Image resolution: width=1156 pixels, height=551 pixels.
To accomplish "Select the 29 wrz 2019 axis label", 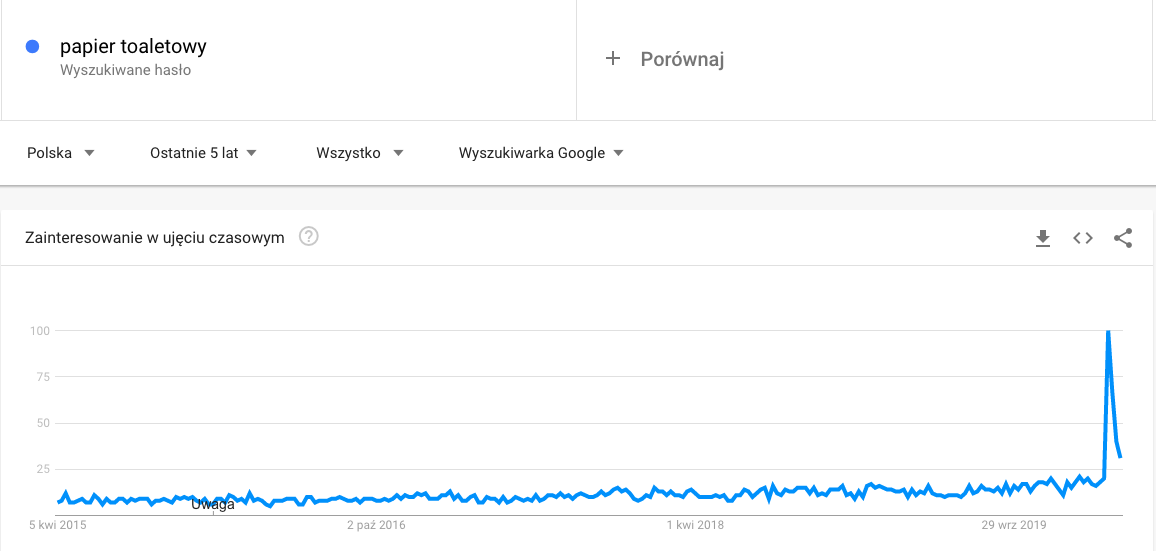I will click(1014, 525).
